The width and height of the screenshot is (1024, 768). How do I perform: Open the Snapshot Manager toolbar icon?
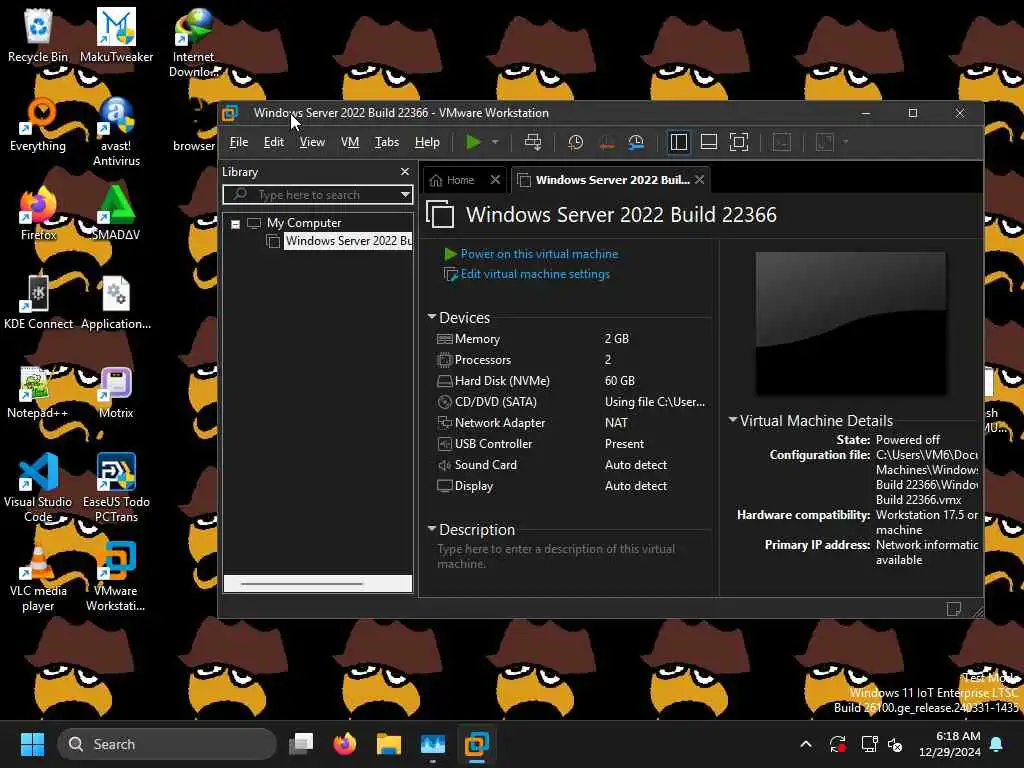click(x=636, y=142)
